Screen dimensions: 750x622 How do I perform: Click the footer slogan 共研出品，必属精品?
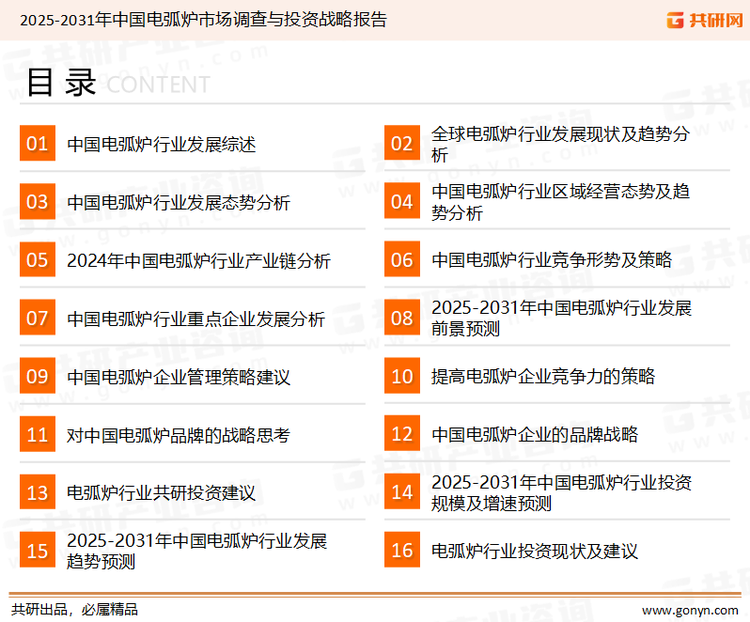pyautogui.click(x=75, y=610)
